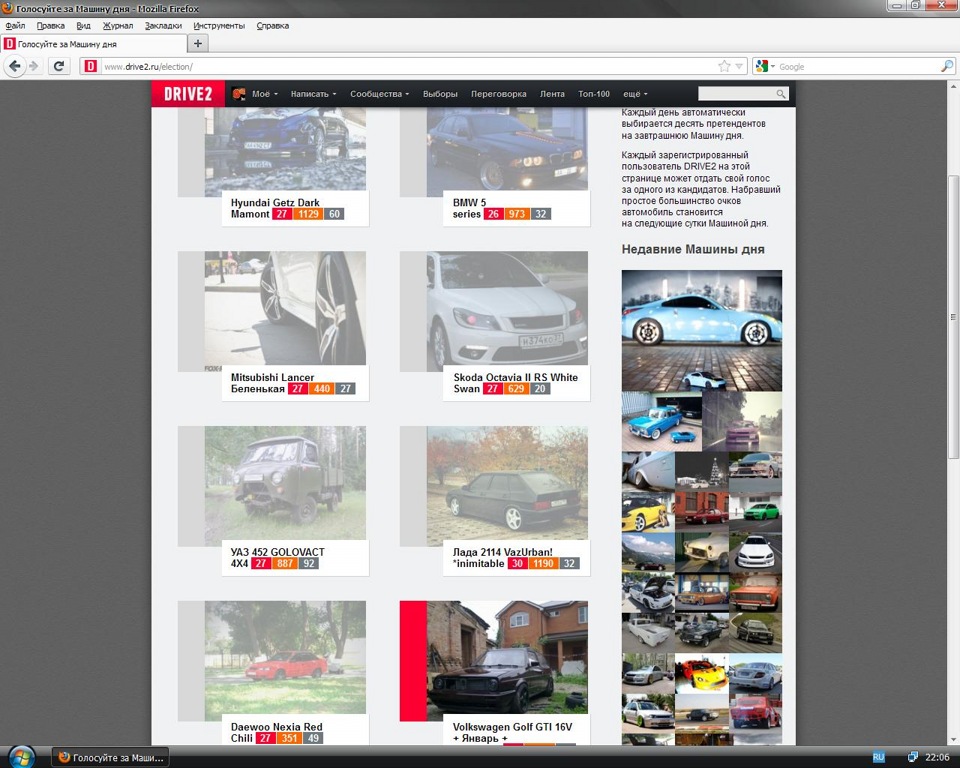Click the Volkswagen Golf GTI photo
This screenshot has width=960, height=768.
tap(507, 657)
